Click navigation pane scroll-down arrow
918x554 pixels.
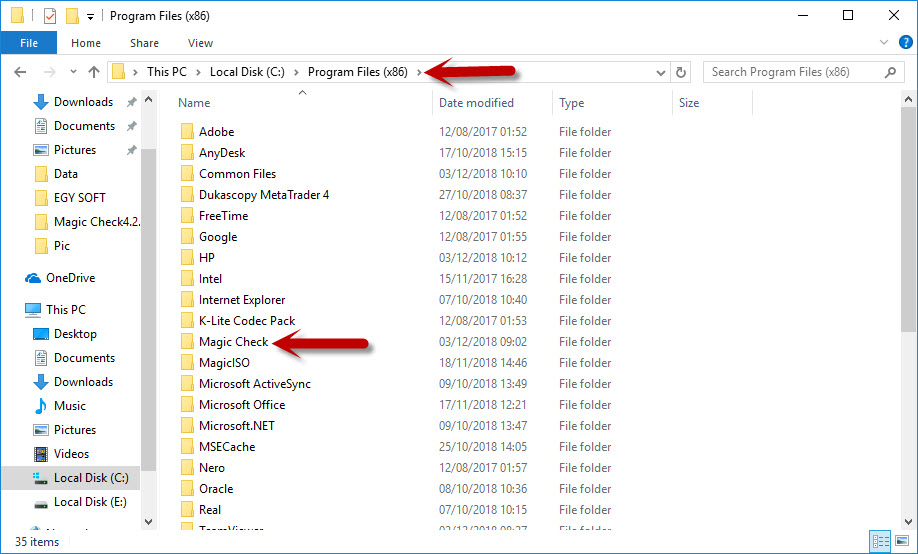click(149, 521)
